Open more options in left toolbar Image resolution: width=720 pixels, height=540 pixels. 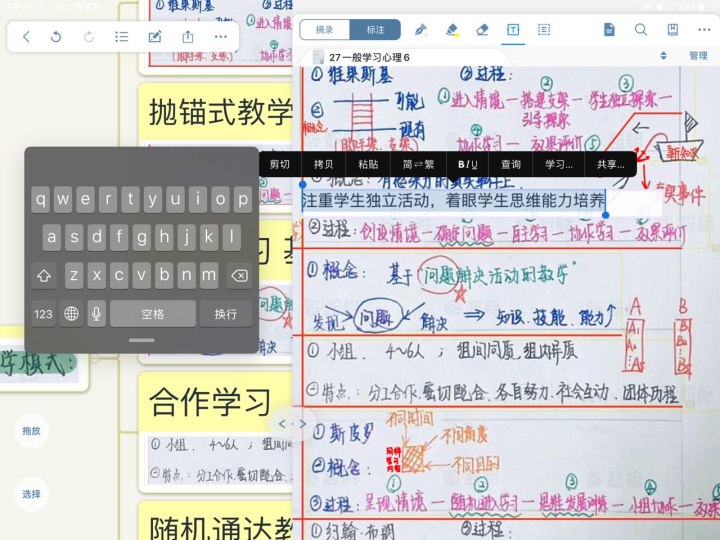click(x=221, y=37)
